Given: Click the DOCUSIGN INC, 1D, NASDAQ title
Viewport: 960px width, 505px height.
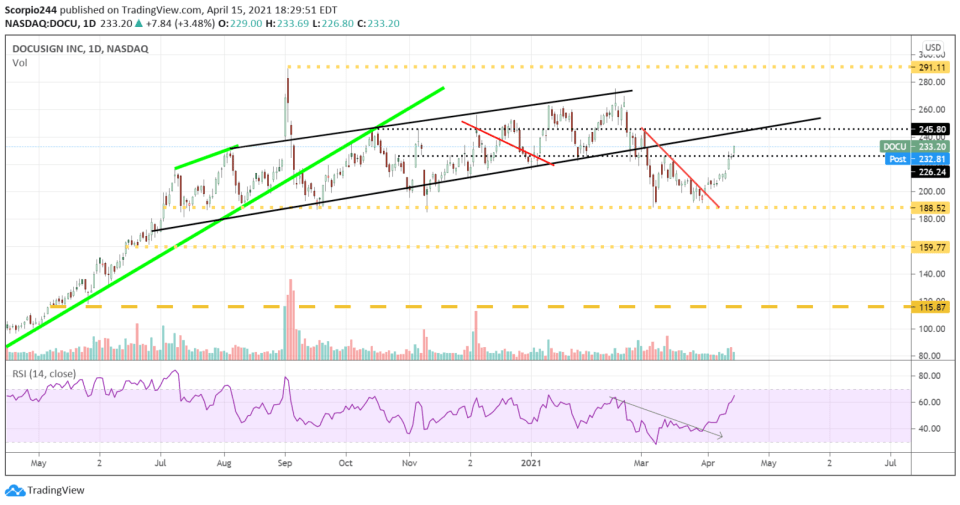Looking at the screenshot, I should point(80,49).
